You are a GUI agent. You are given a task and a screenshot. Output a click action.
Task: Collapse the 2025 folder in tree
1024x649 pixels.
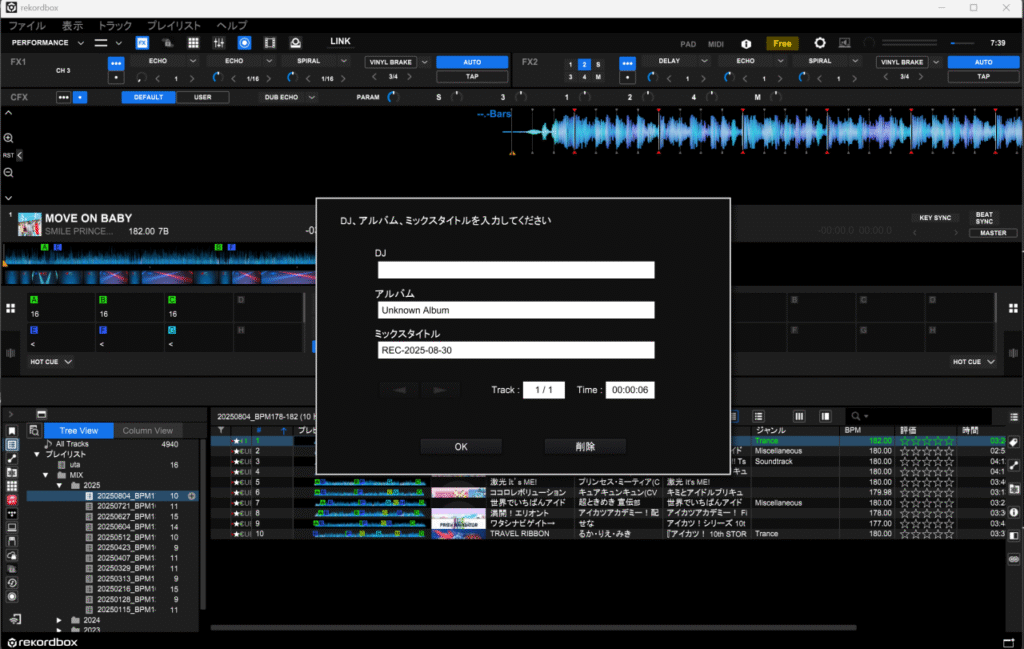(x=59, y=486)
